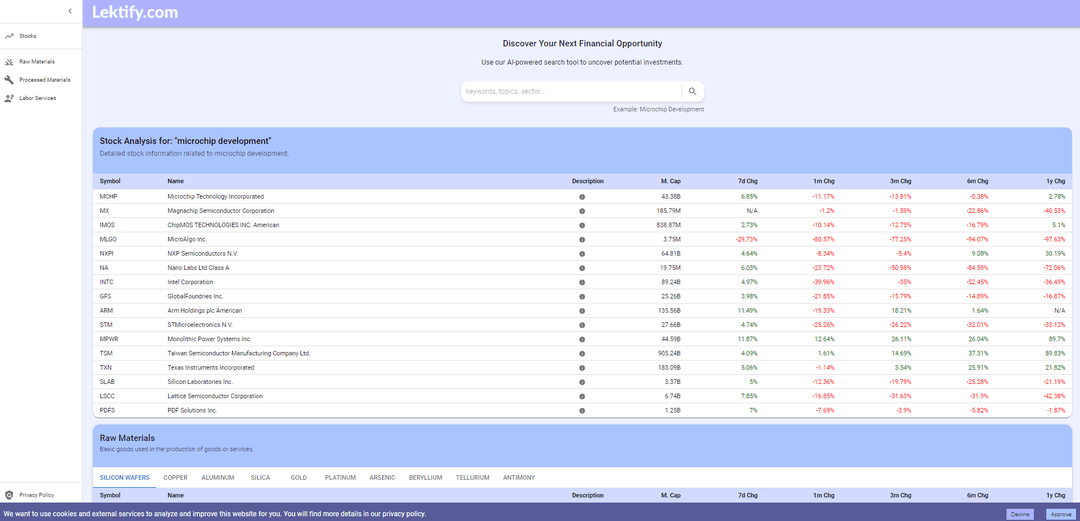The image size is (1080, 521).
Task: Show description info for NXP Semiconductors
Action: [x=582, y=254]
